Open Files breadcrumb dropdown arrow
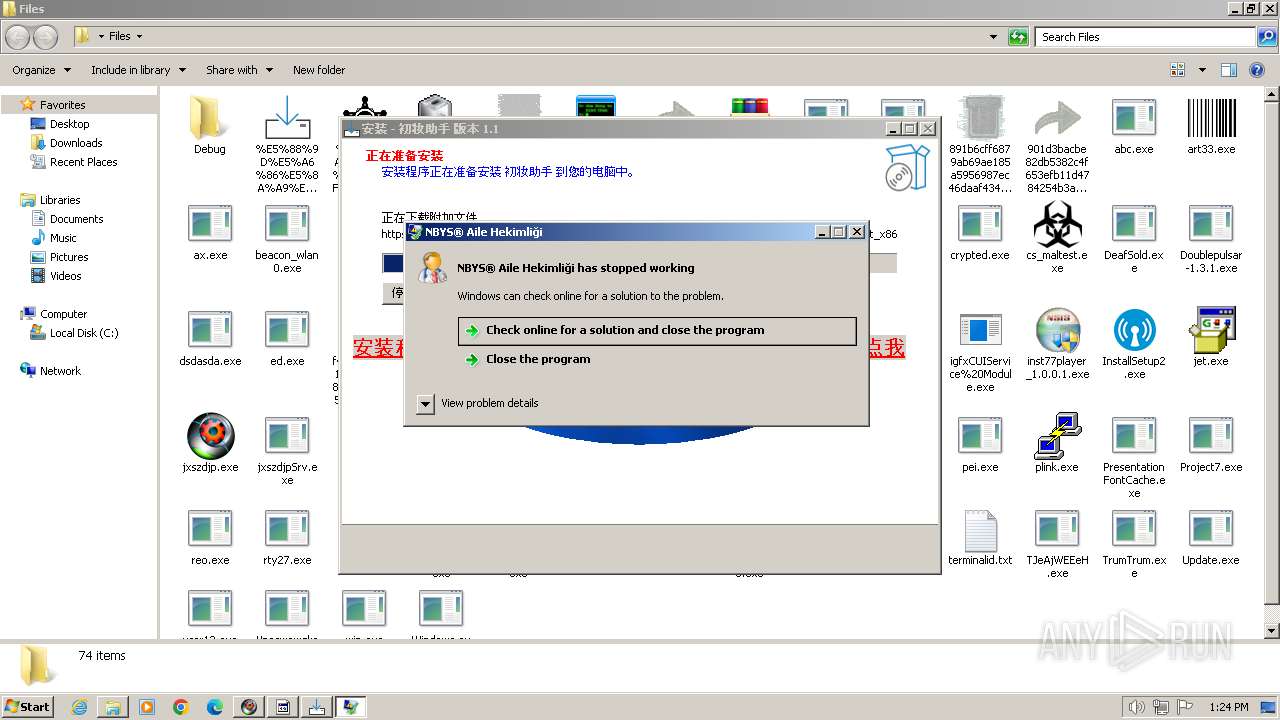The width and height of the screenshot is (1280, 720). 139,36
